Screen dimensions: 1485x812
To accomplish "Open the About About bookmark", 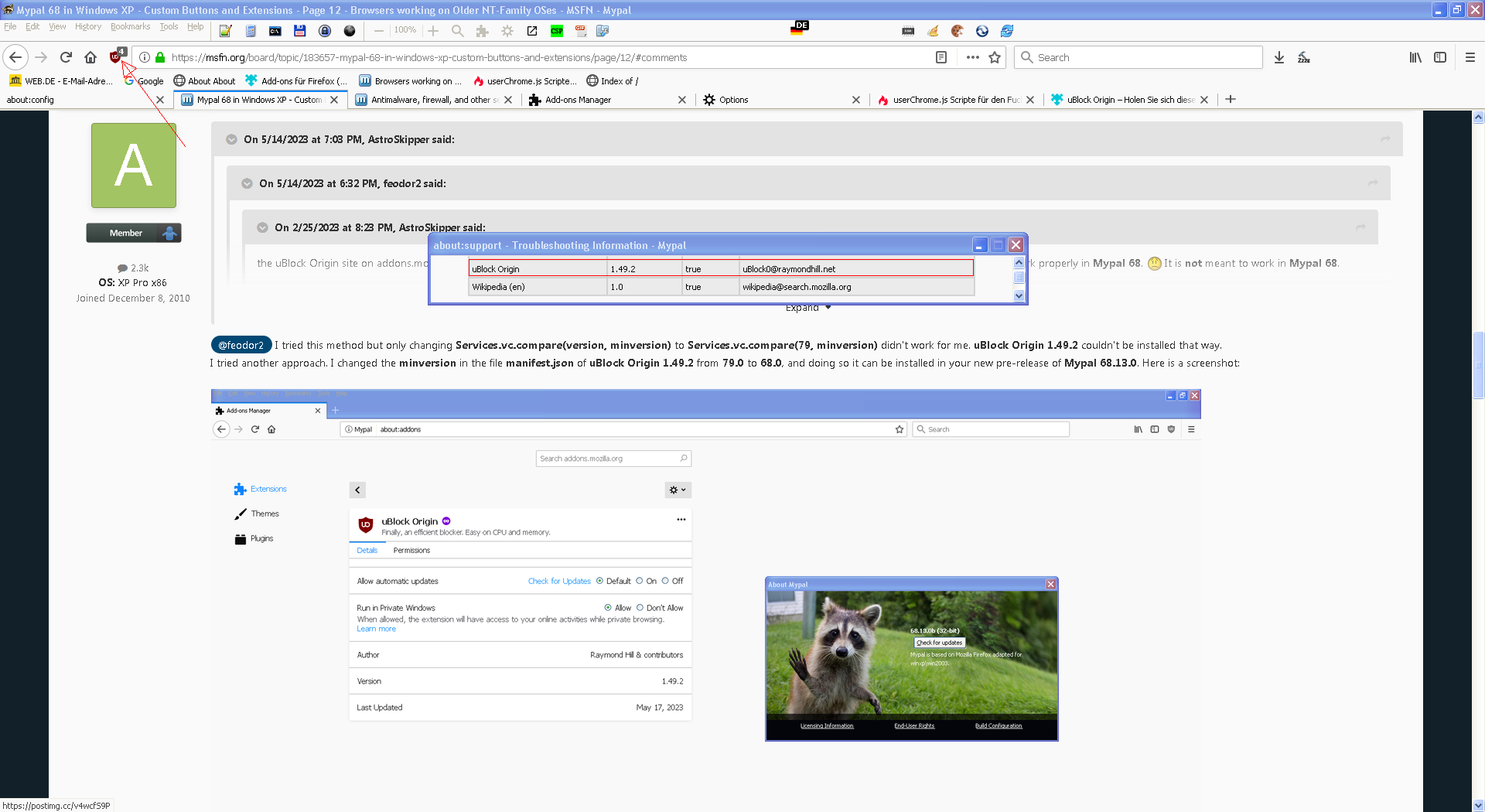I will (204, 80).
